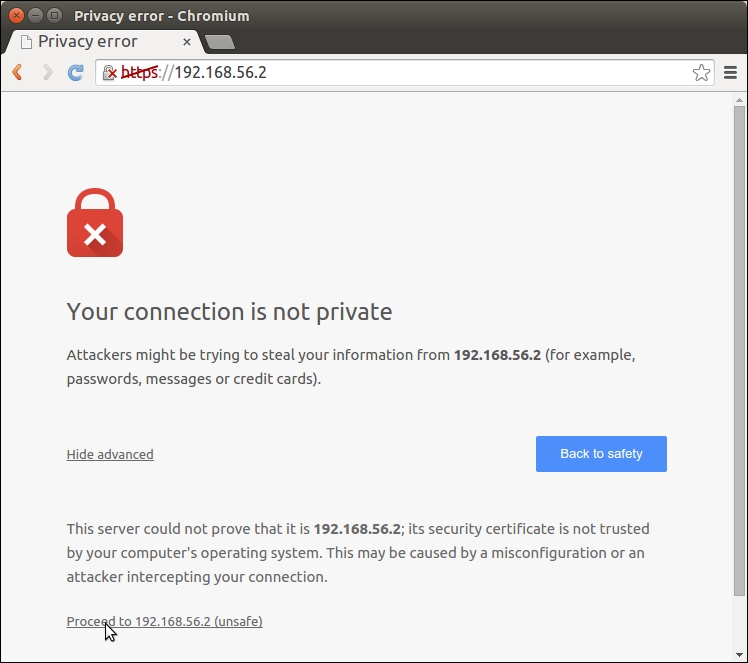Open a new tab

(219, 42)
